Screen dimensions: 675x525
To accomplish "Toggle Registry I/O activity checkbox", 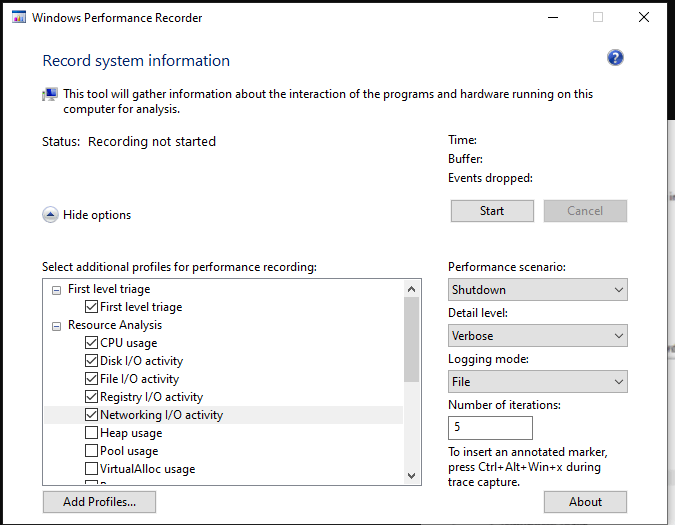I will point(91,396).
